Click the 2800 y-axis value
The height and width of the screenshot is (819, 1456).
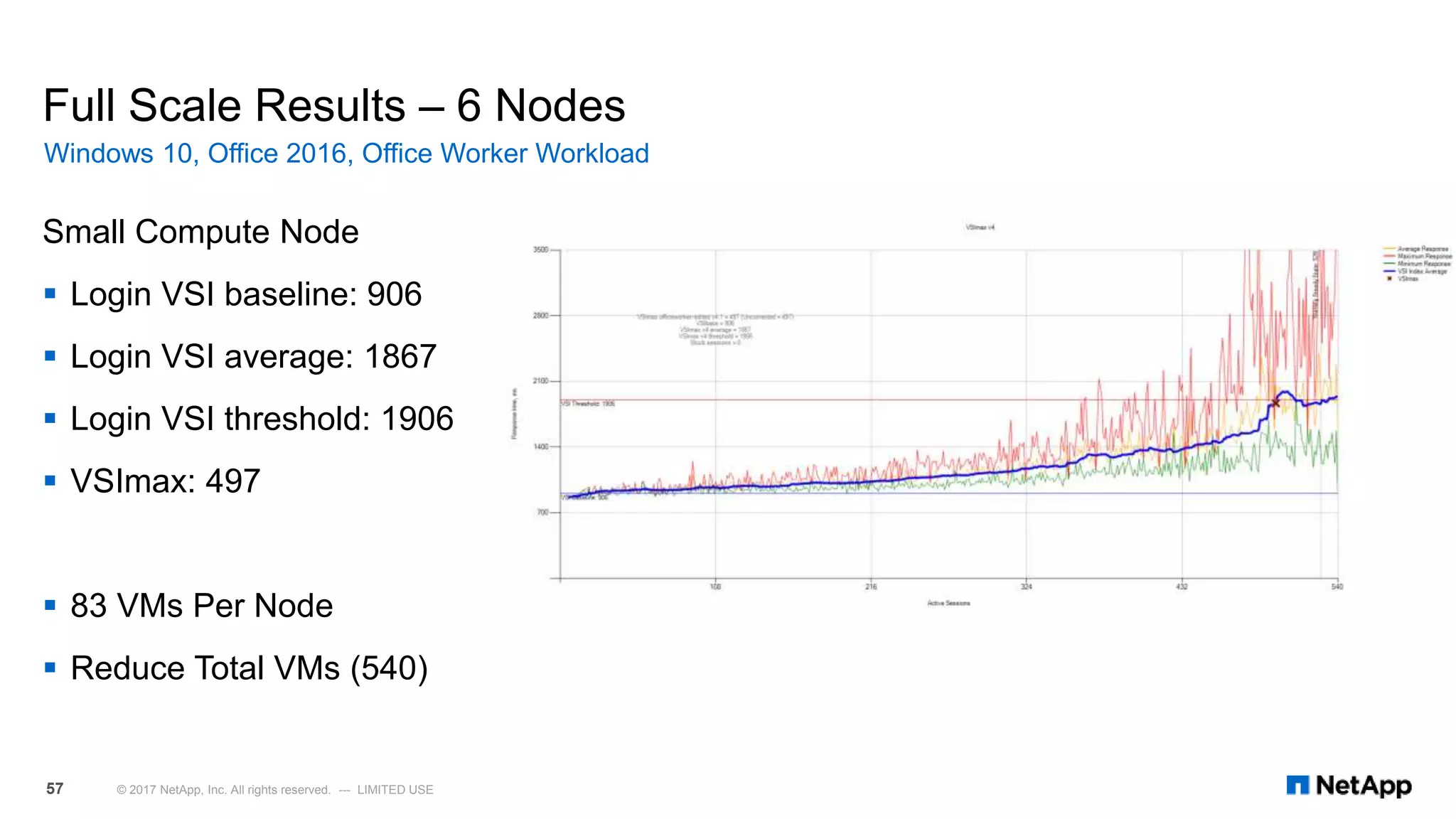pyautogui.click(x=541, y=316)
